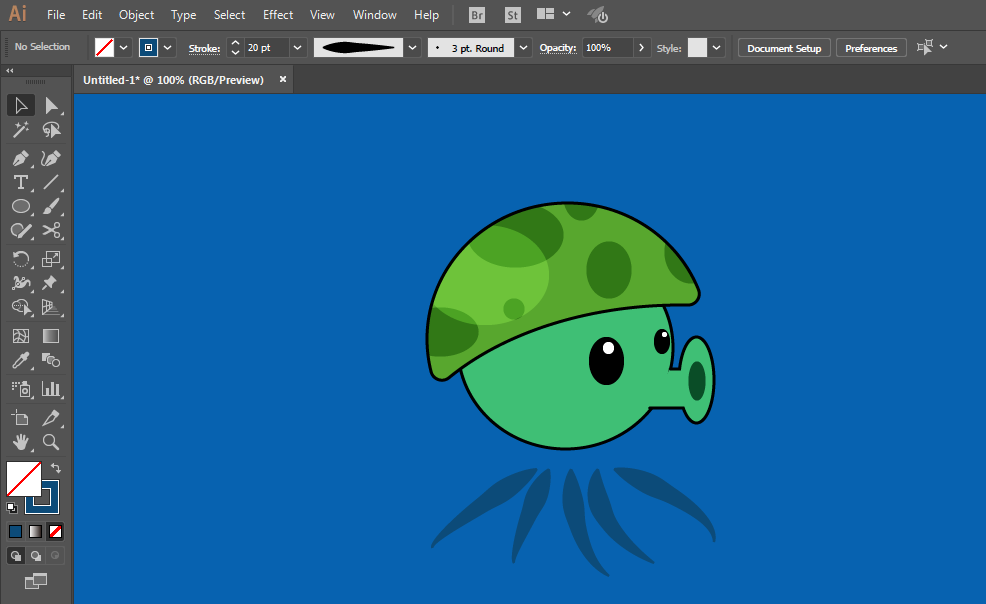Select the Scissors tool
The height and width of the screenshot is (604, 986).
coord(51,231)
